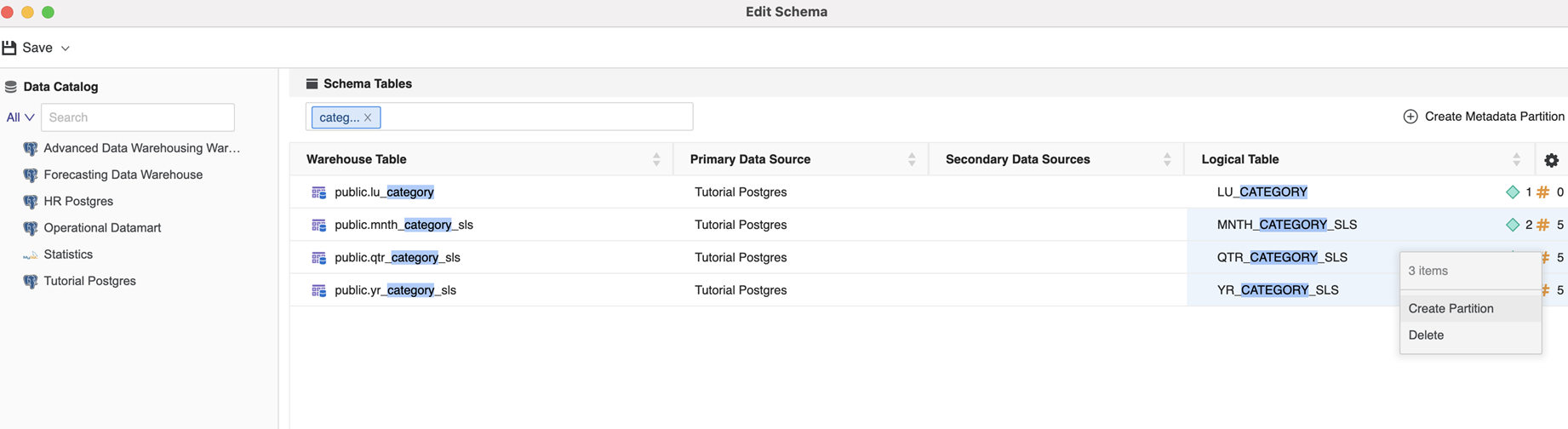Open Tutorial Postgres in Data Catalog
This screenshot has height=429, width=1568.
pos(89,281)
